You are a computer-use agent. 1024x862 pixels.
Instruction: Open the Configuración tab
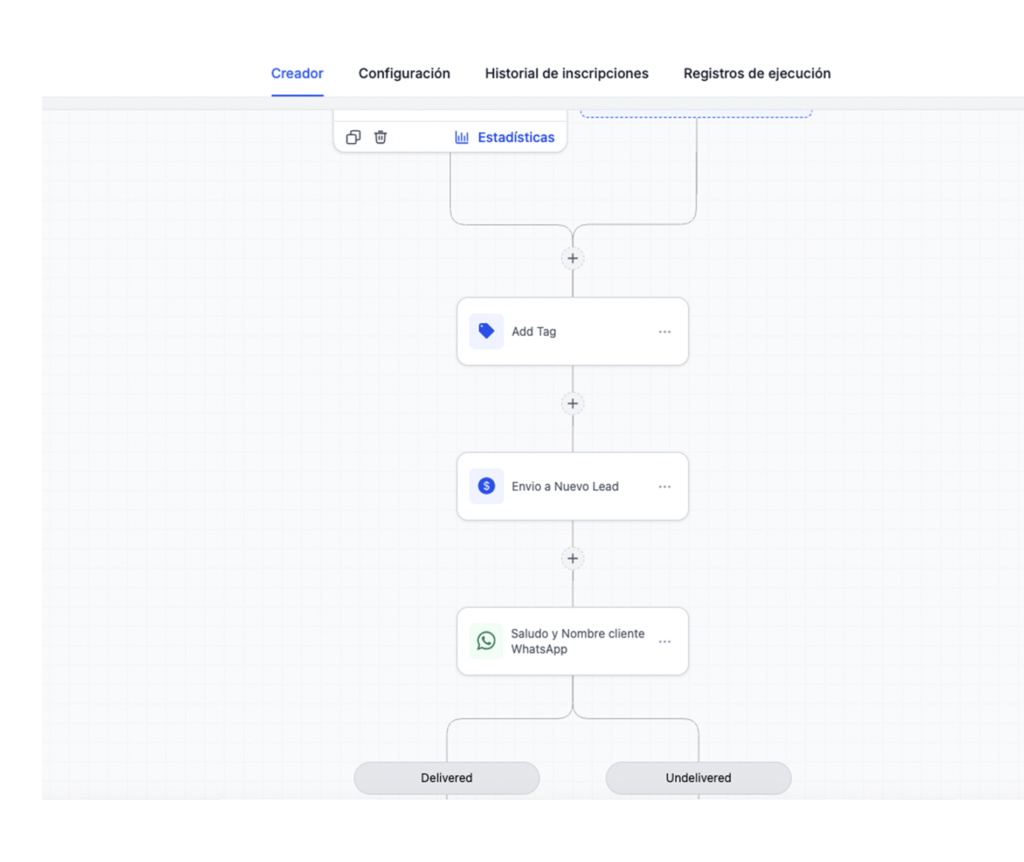pos(404,74)
